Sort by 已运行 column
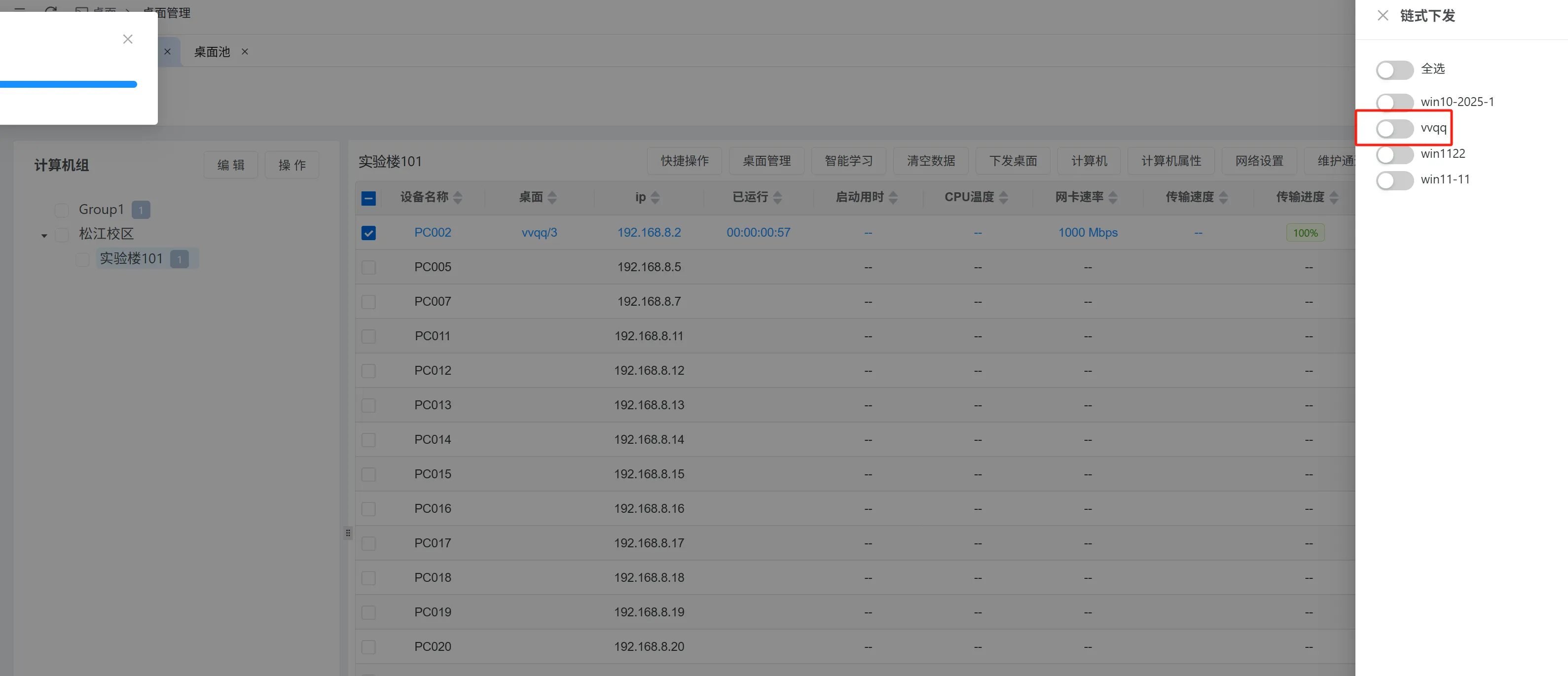 [x=777, y=197]
